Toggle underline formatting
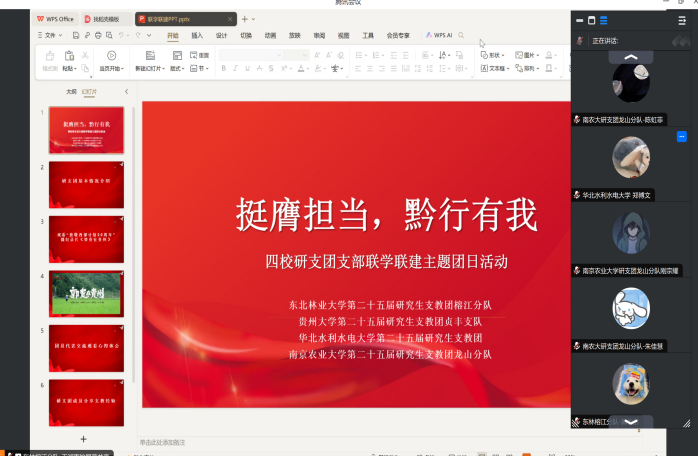698x456 pixels. (249, 69)
